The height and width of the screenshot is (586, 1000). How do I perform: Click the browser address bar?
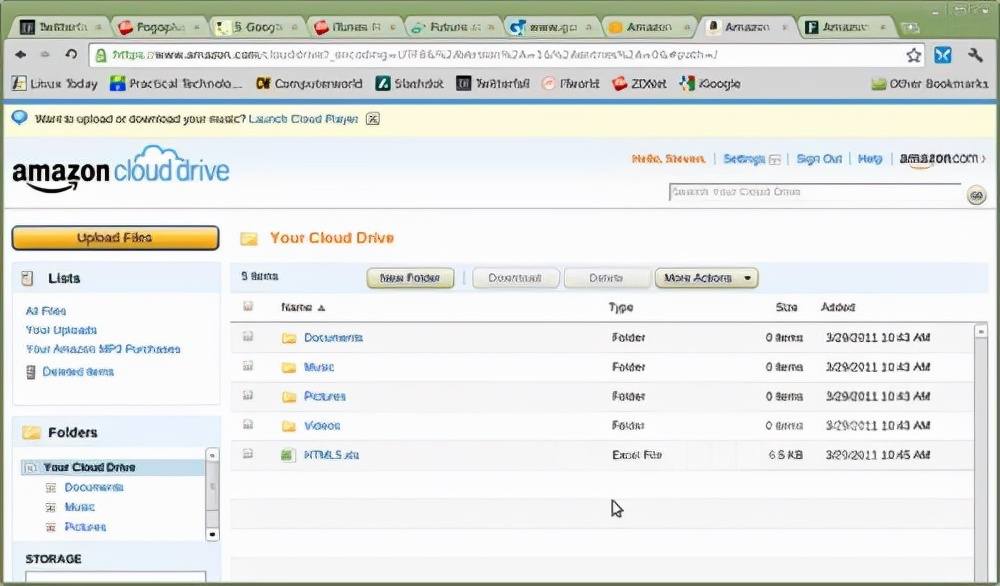click(x=504, y=55)
